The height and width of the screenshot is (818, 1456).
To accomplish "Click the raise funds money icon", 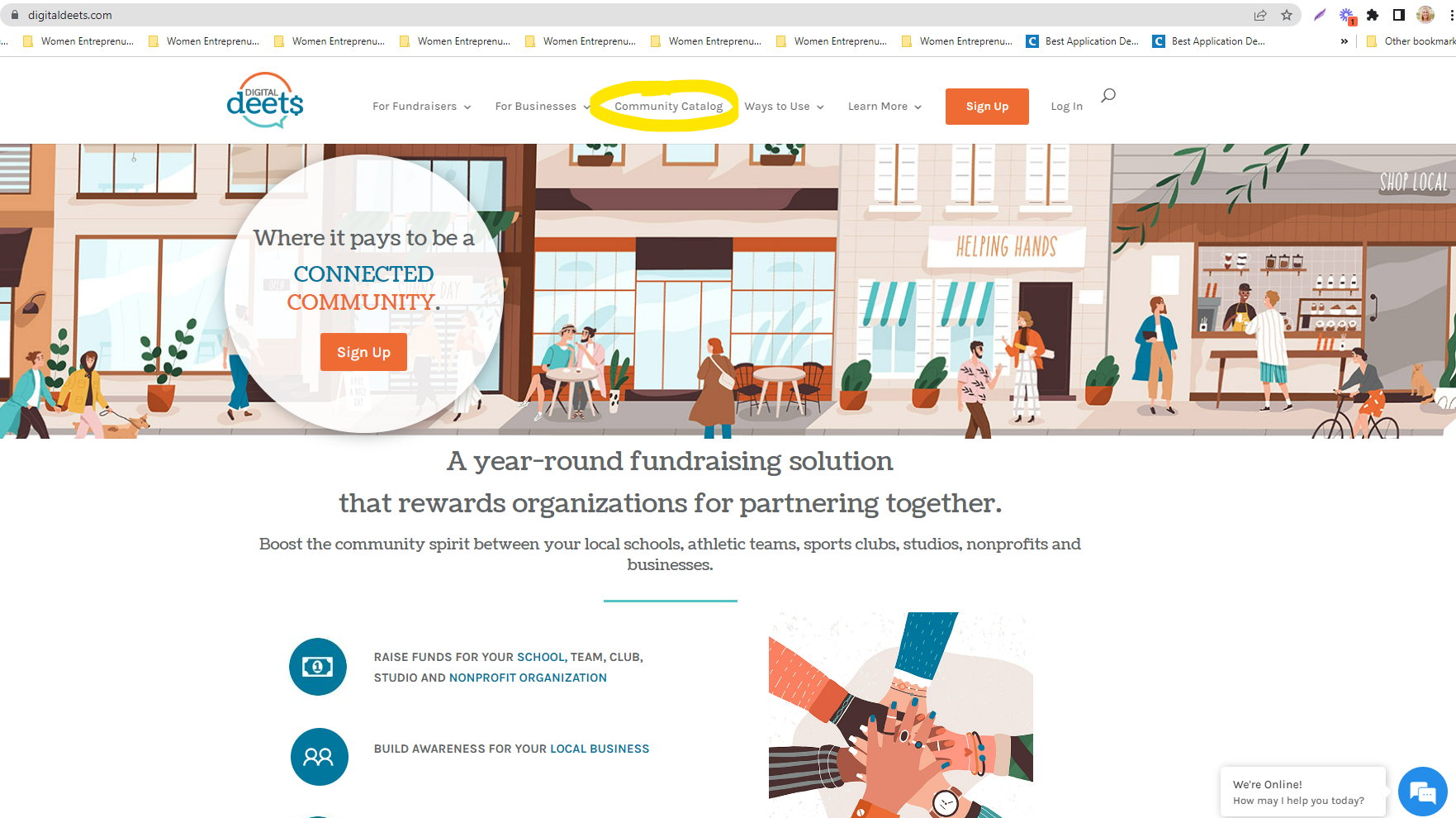I will tap(318, 667).
